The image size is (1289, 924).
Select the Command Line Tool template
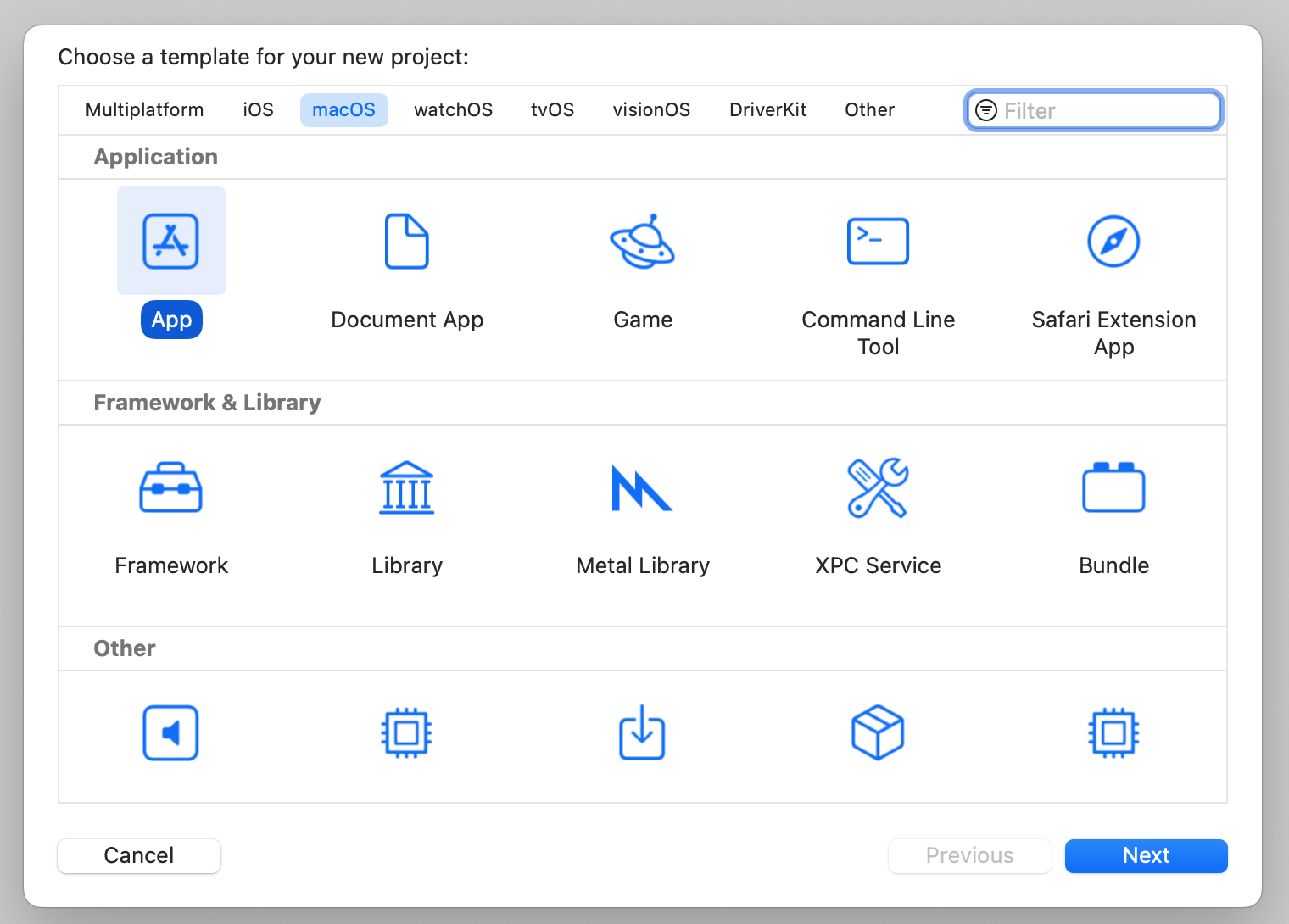tap(878, 242)
